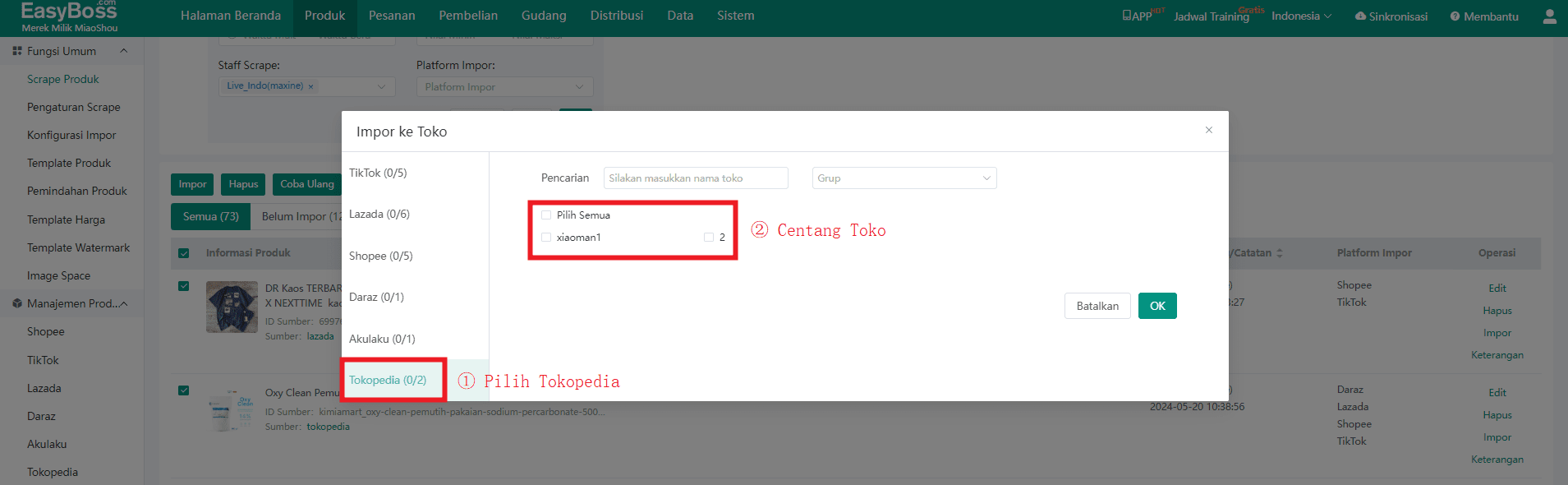Open the Platform Impor filter dropdown

pos(505,87)
